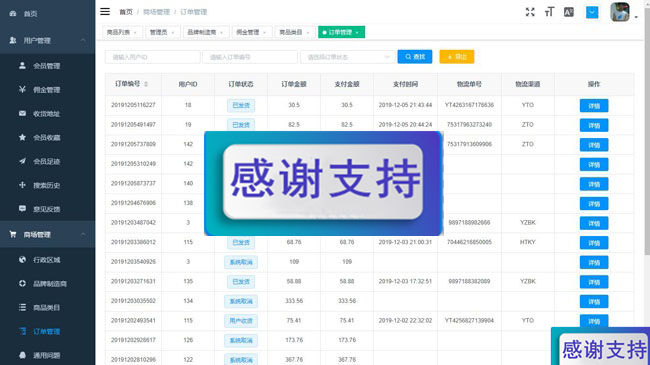Viewport: 650px width, 365px height.
Task: Click the 物流渠道 column header
Action: coord(528,84)
